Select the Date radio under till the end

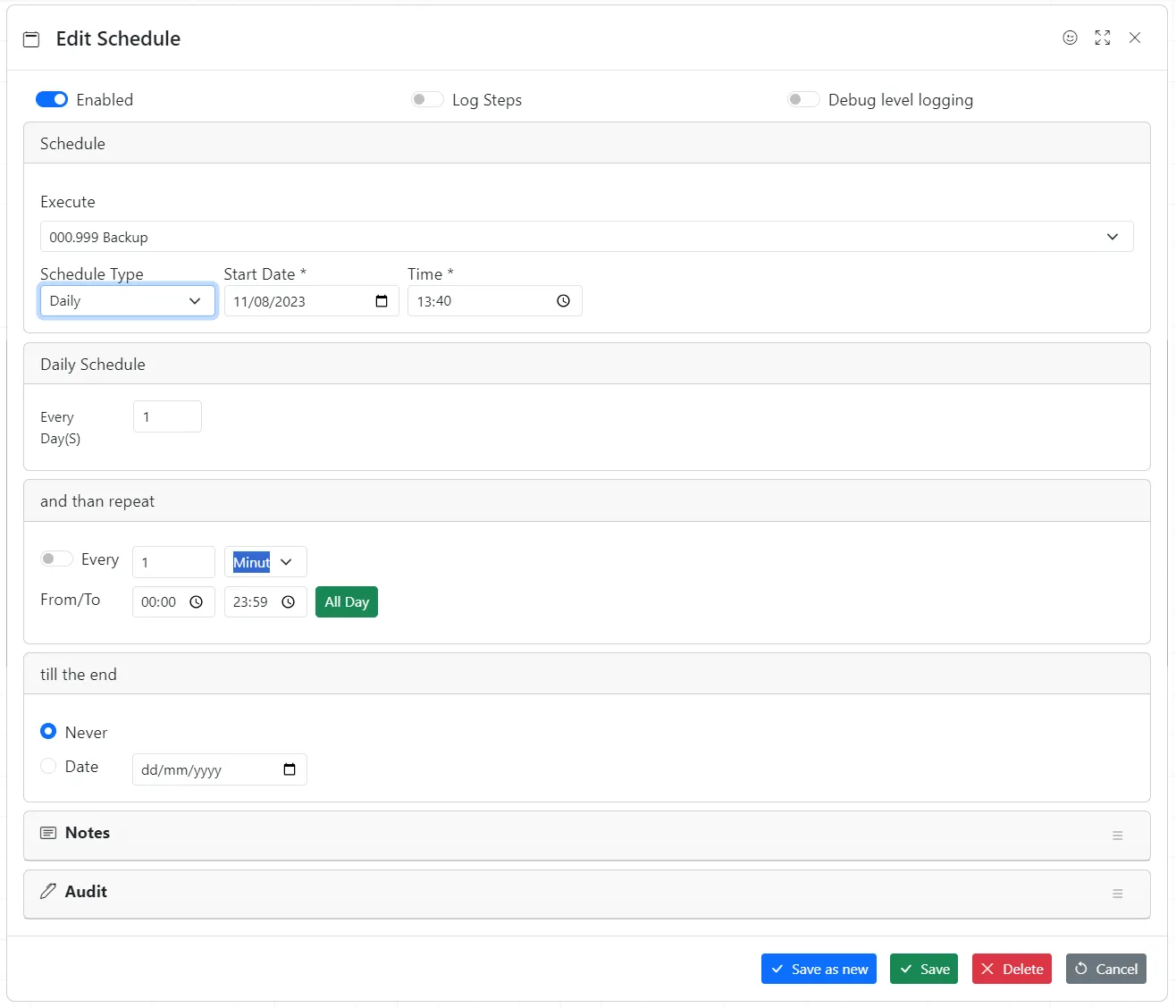click(47, 766)
